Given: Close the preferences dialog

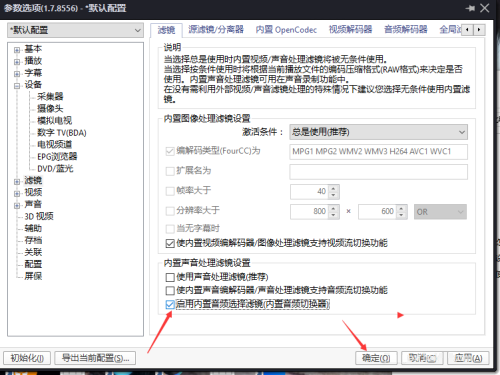Looking at the screenshot, I should pos(484,8).
